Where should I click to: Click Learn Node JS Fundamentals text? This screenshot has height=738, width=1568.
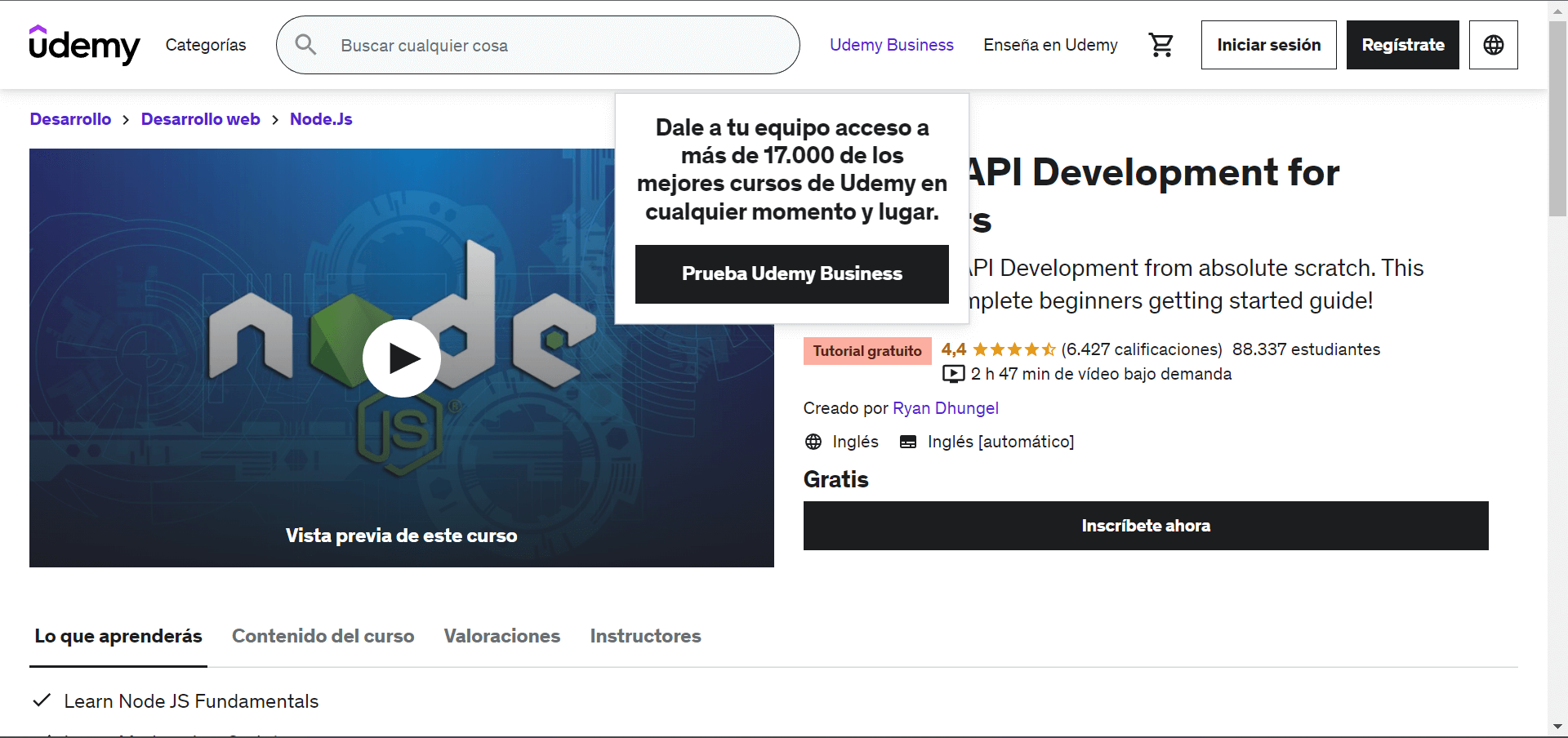[x=191, y=701]
